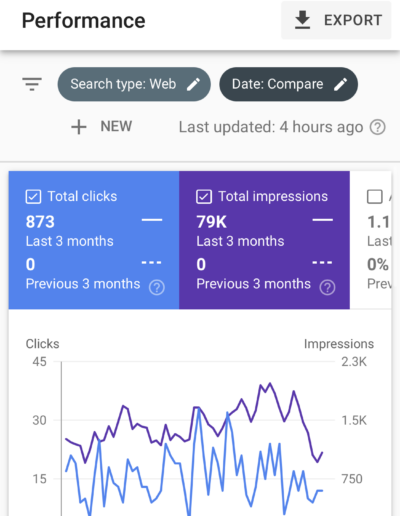Click the plus icon to add filter
Screen dimensions: 400x516
click(x=79, y=127)
